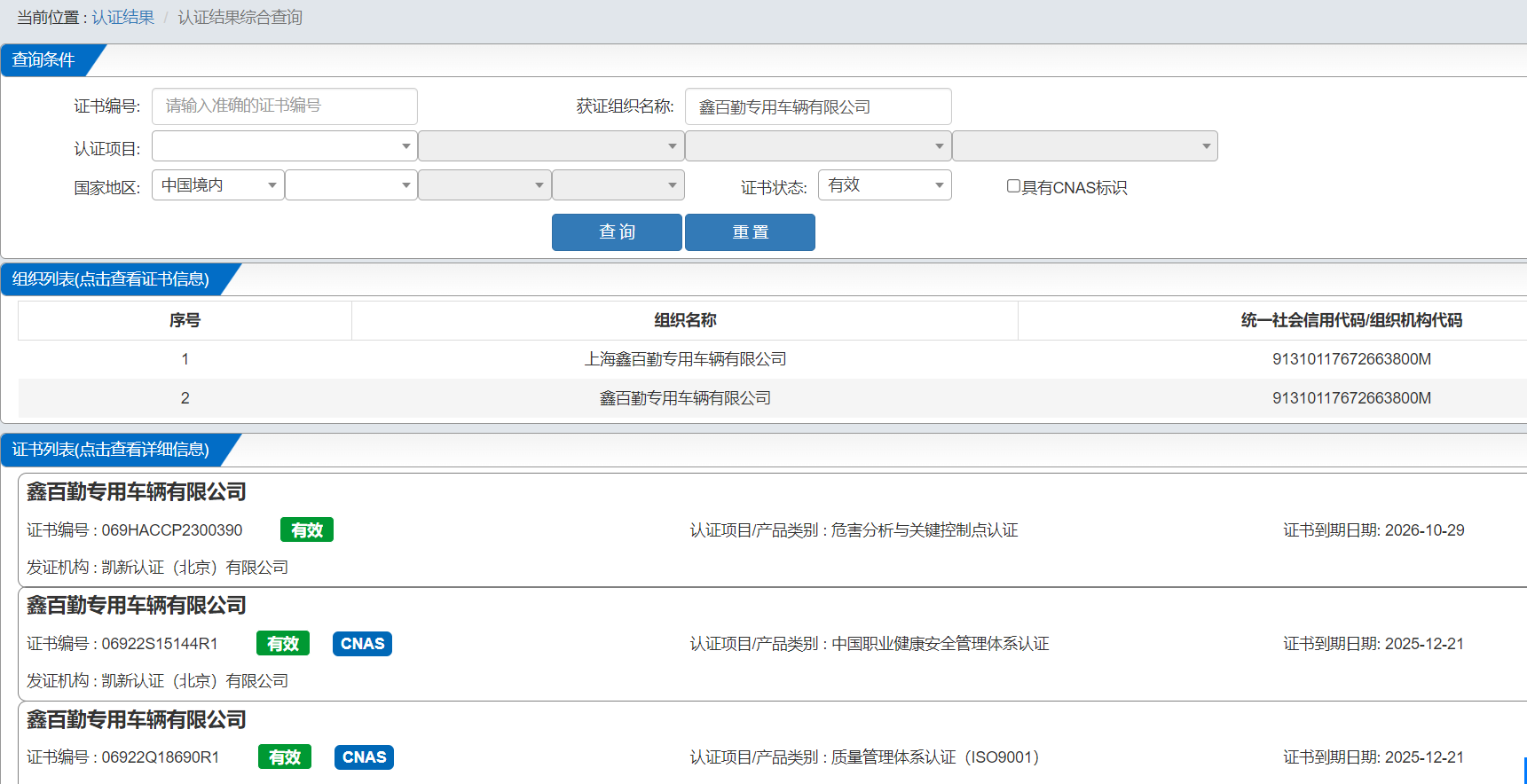Open certificate 069HACCP2300390 details
Image resolution: width=1527 pixels, height=784 pixels.
tap(171, 530)
